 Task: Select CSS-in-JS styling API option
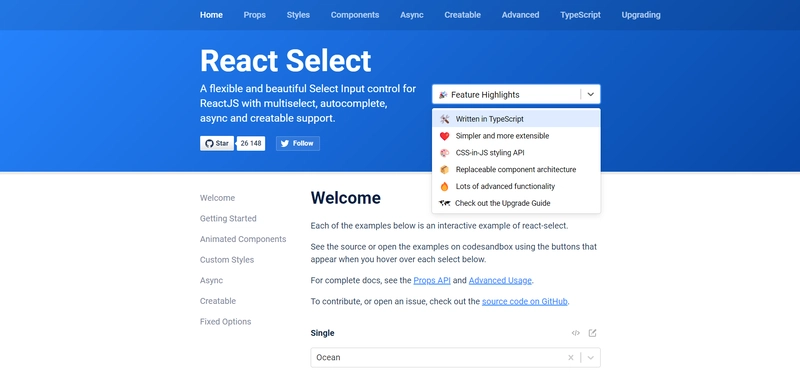pyautogui.click(x=516, y=153)
